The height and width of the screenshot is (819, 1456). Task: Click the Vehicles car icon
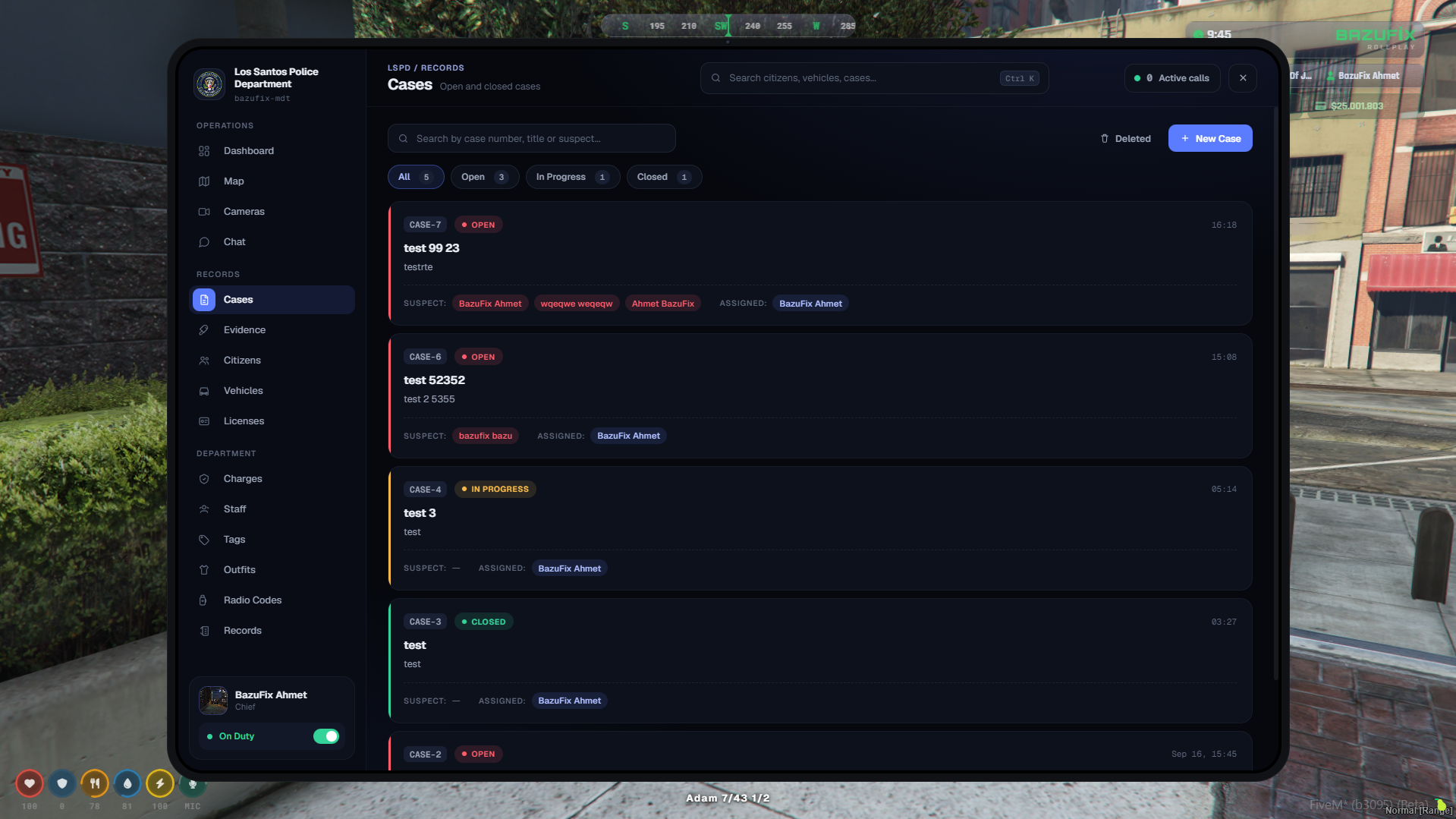204,391
